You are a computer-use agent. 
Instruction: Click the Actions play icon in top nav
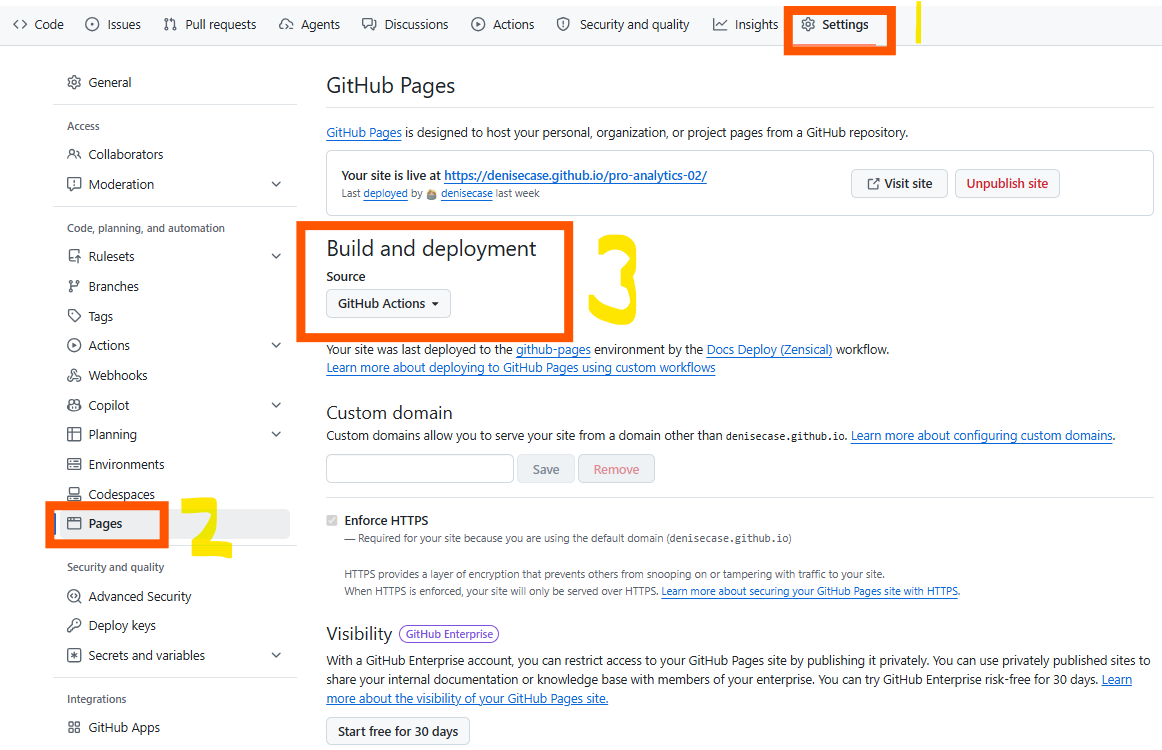pos(478,24)
